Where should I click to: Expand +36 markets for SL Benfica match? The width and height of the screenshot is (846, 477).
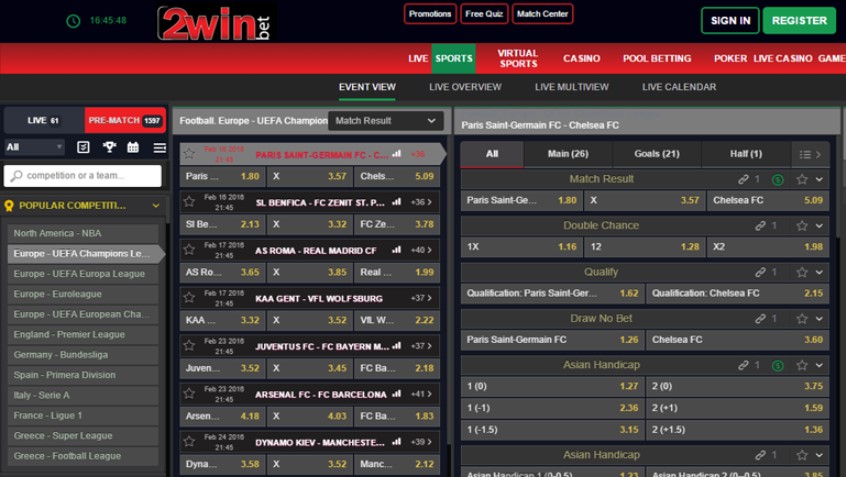(x=421, y=202)
